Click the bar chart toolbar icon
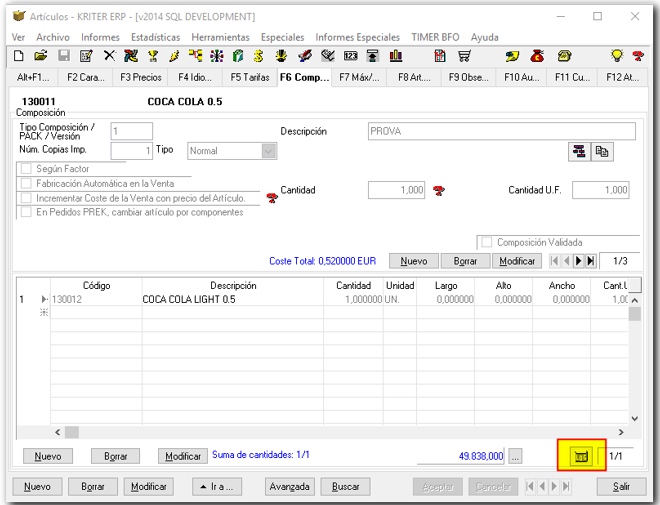Viewport: 660px width, 505px height. click(x=396, y=56)
